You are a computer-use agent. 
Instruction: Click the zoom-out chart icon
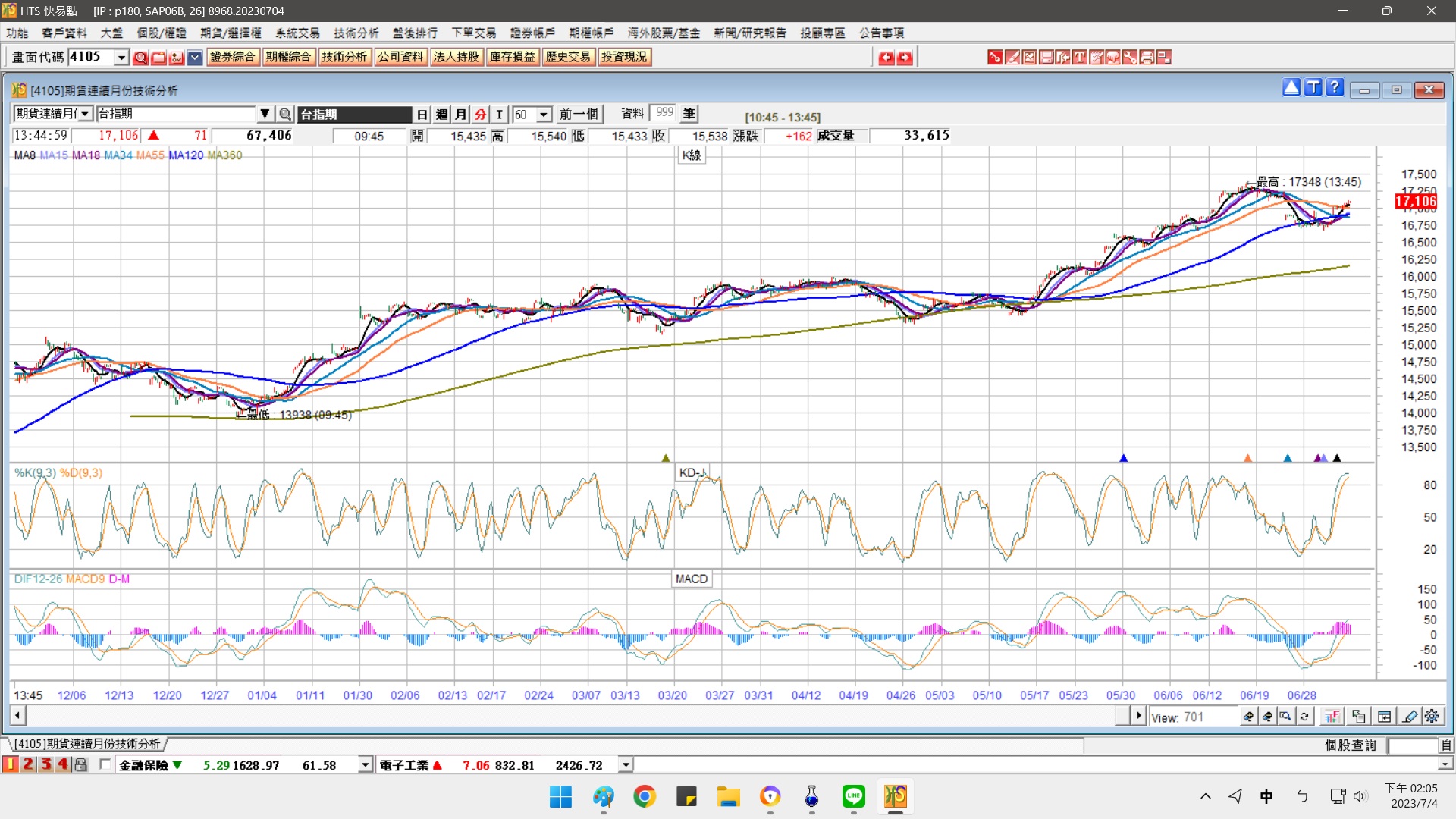tap(1267, 717)
